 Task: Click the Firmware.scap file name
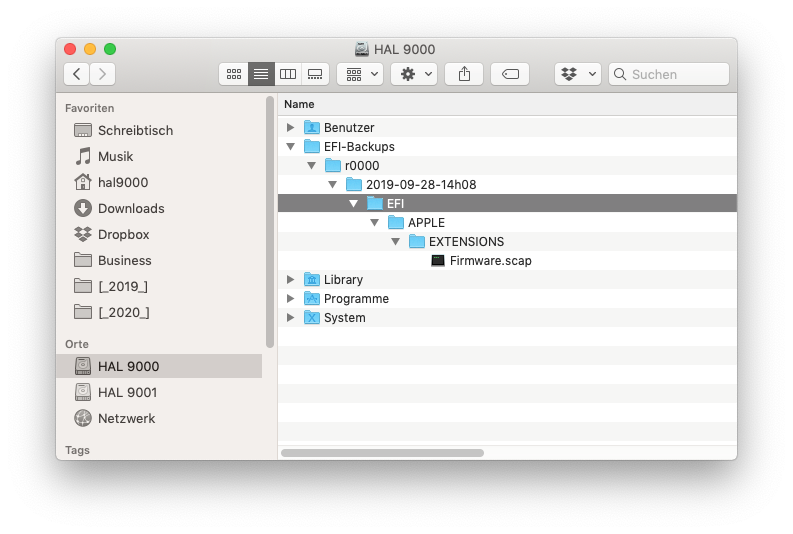click(491, 261)
